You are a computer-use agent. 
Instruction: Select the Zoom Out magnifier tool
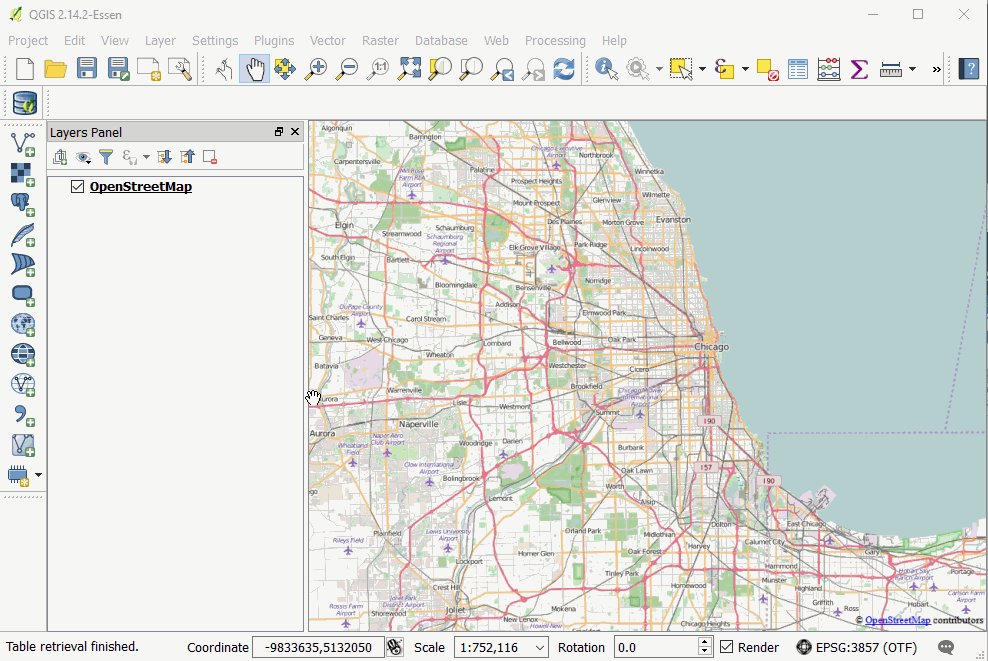point(347,68)
